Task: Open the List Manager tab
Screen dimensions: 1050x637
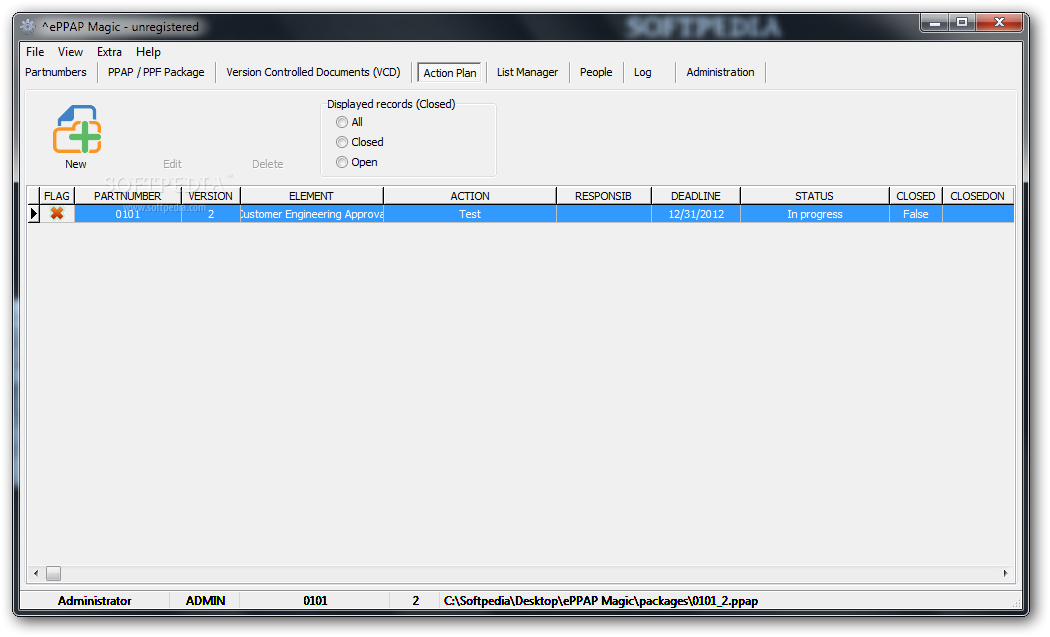Action: (527, 72)
